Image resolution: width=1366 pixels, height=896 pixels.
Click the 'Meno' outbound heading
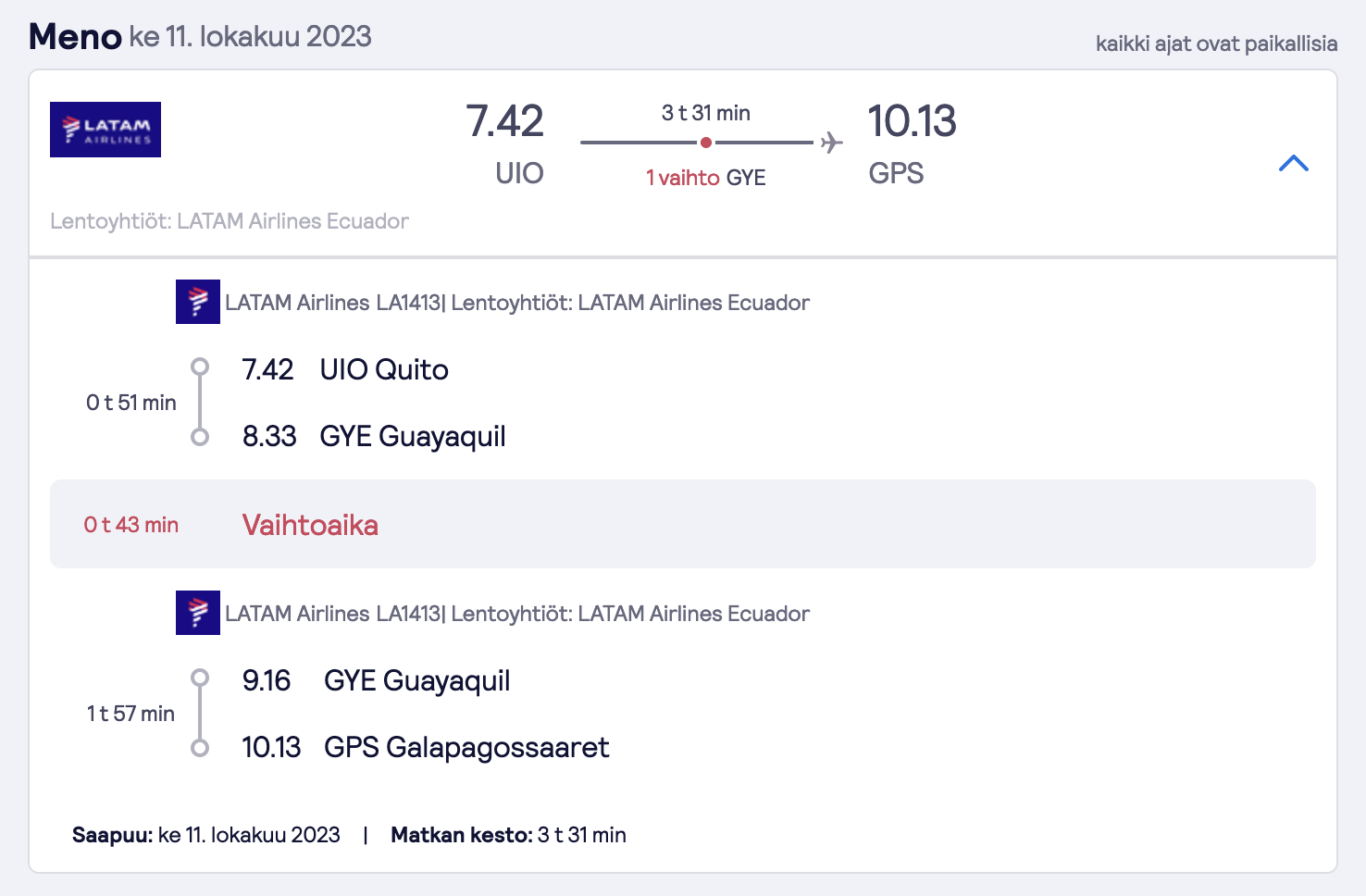pyautogui.click(x=76, y=37)
